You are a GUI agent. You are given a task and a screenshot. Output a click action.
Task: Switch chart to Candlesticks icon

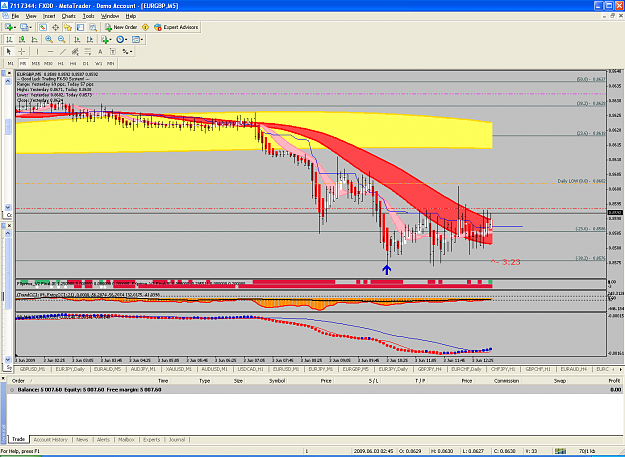tap(22, 39)
